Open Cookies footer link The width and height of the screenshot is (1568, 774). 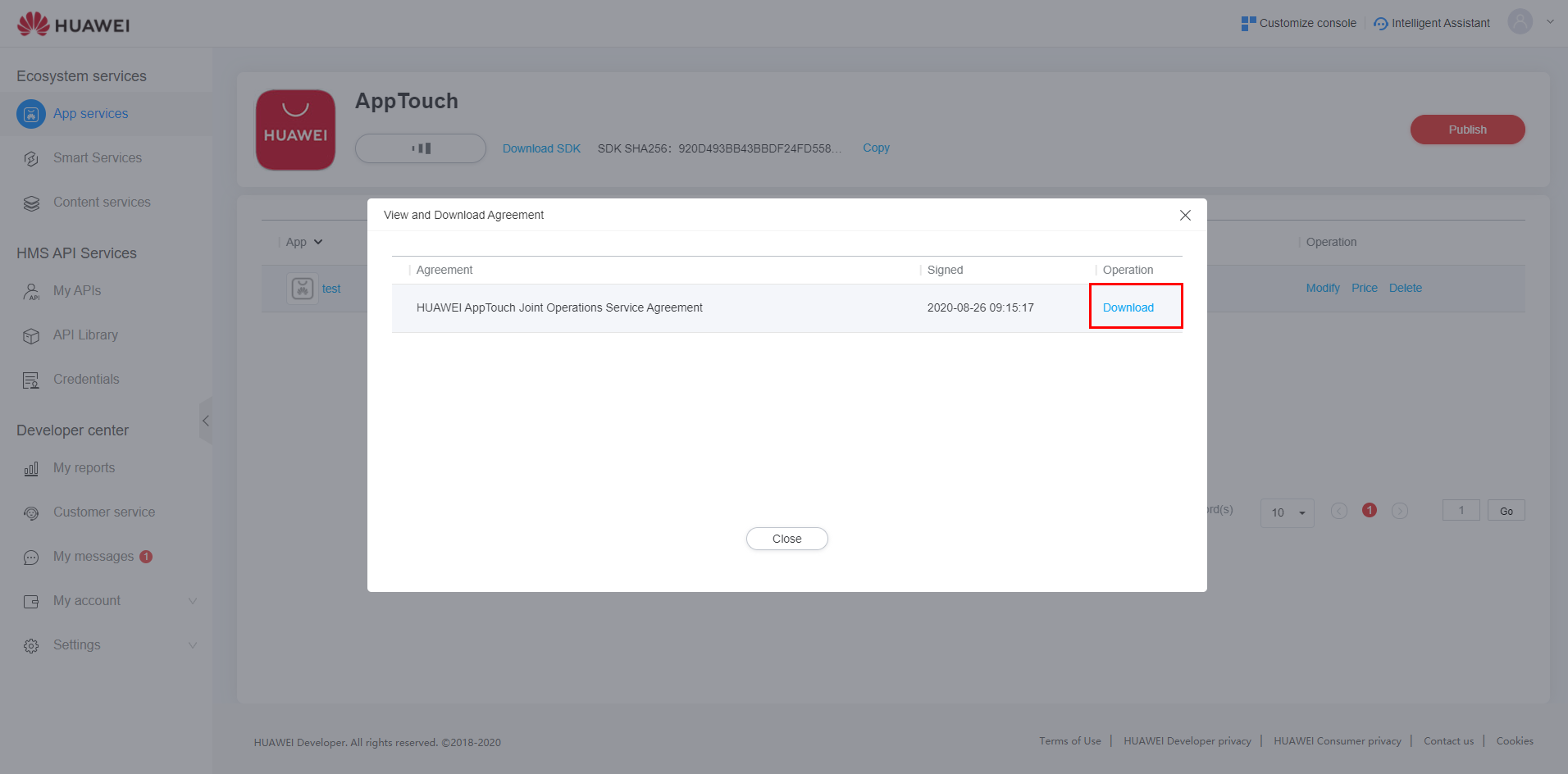point(1515,740)
